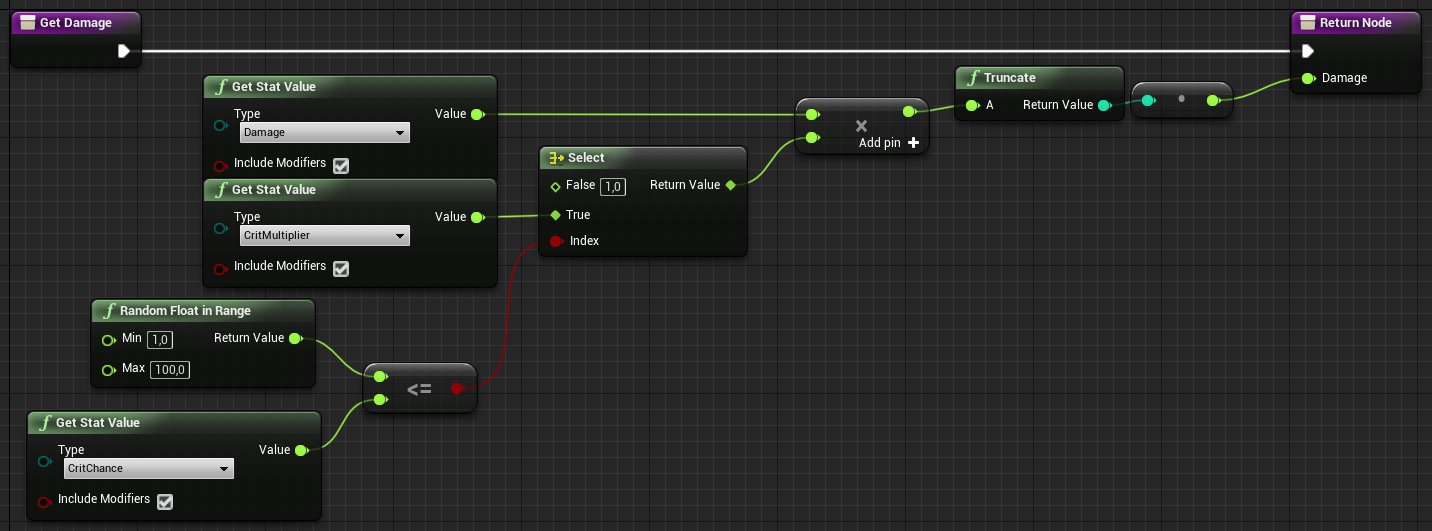
Task: Click the Get Damage execution output pin
Action: [x=124, y=51]
